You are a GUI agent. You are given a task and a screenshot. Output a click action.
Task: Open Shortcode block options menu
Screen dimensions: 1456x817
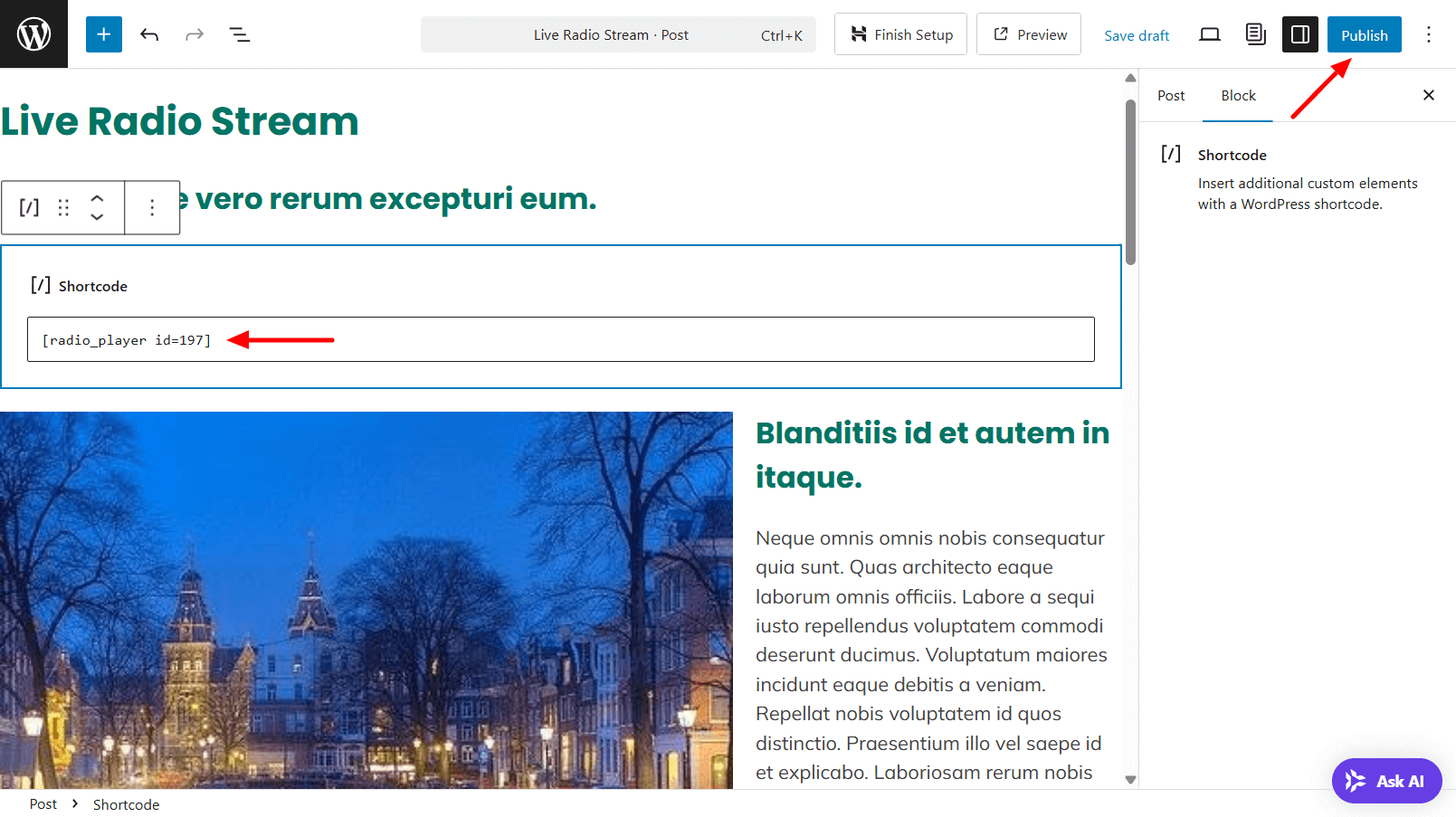[x=152, y=208]
